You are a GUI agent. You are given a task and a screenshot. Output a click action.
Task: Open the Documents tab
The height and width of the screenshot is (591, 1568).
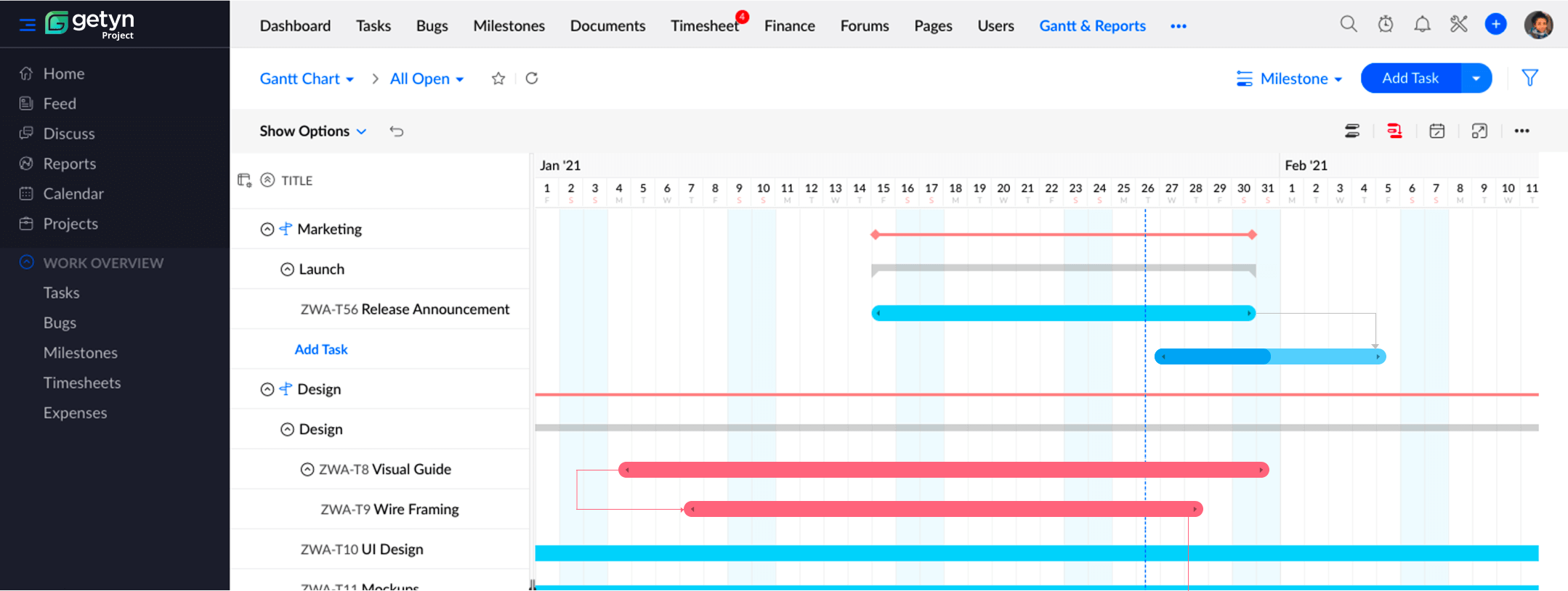[607, 25]
